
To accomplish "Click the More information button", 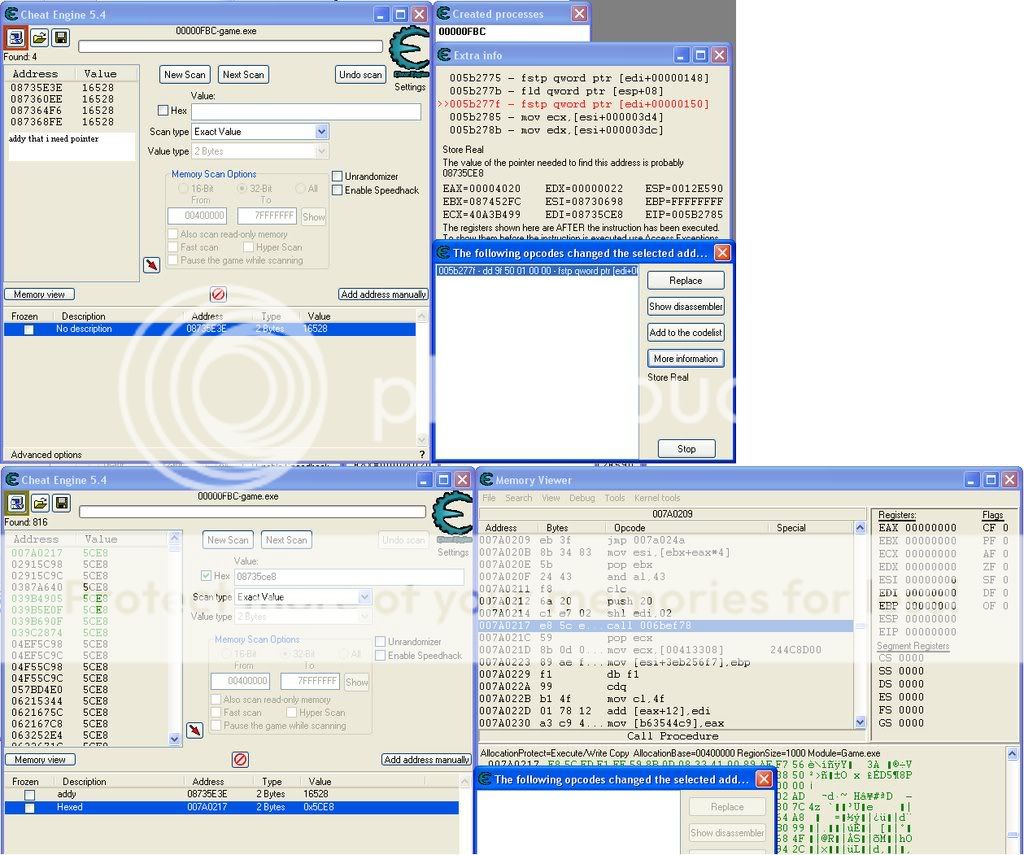I will [x=685, y=359].
